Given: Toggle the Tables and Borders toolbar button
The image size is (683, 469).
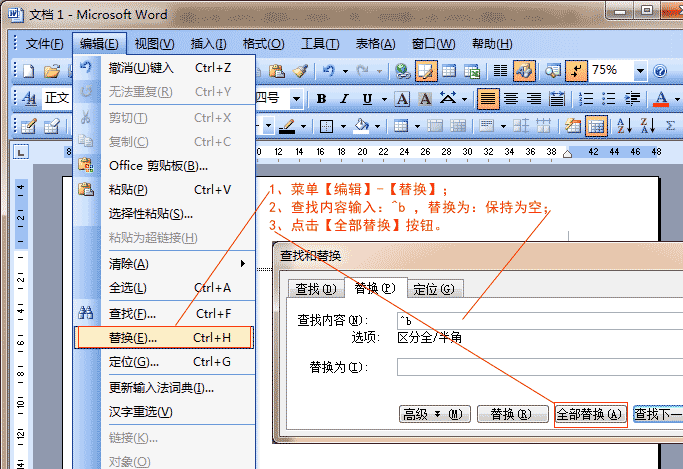Looking at the screenshot, I should (426, 71).
